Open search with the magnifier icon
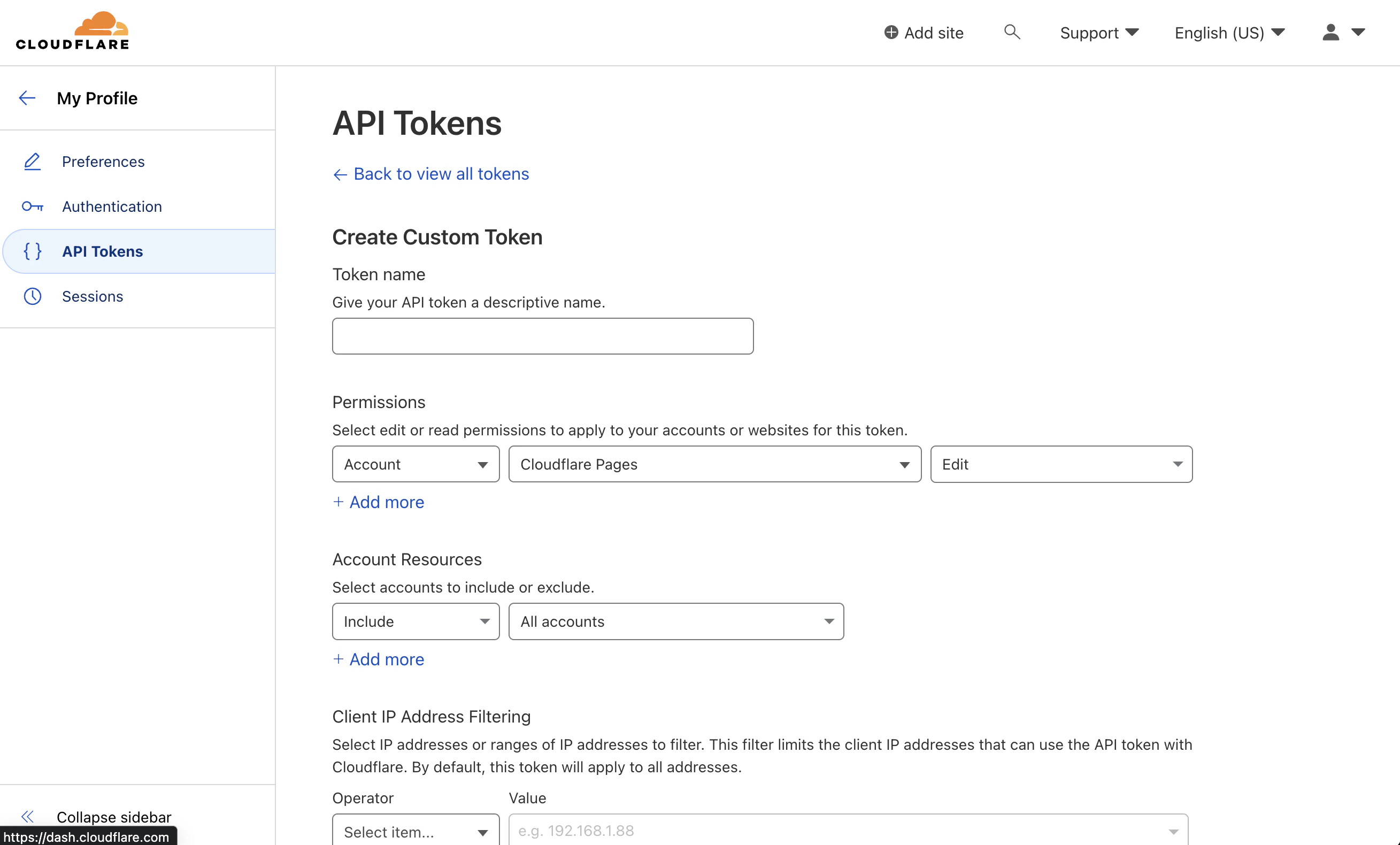Screen dimensions: 1400x845 1011,32
